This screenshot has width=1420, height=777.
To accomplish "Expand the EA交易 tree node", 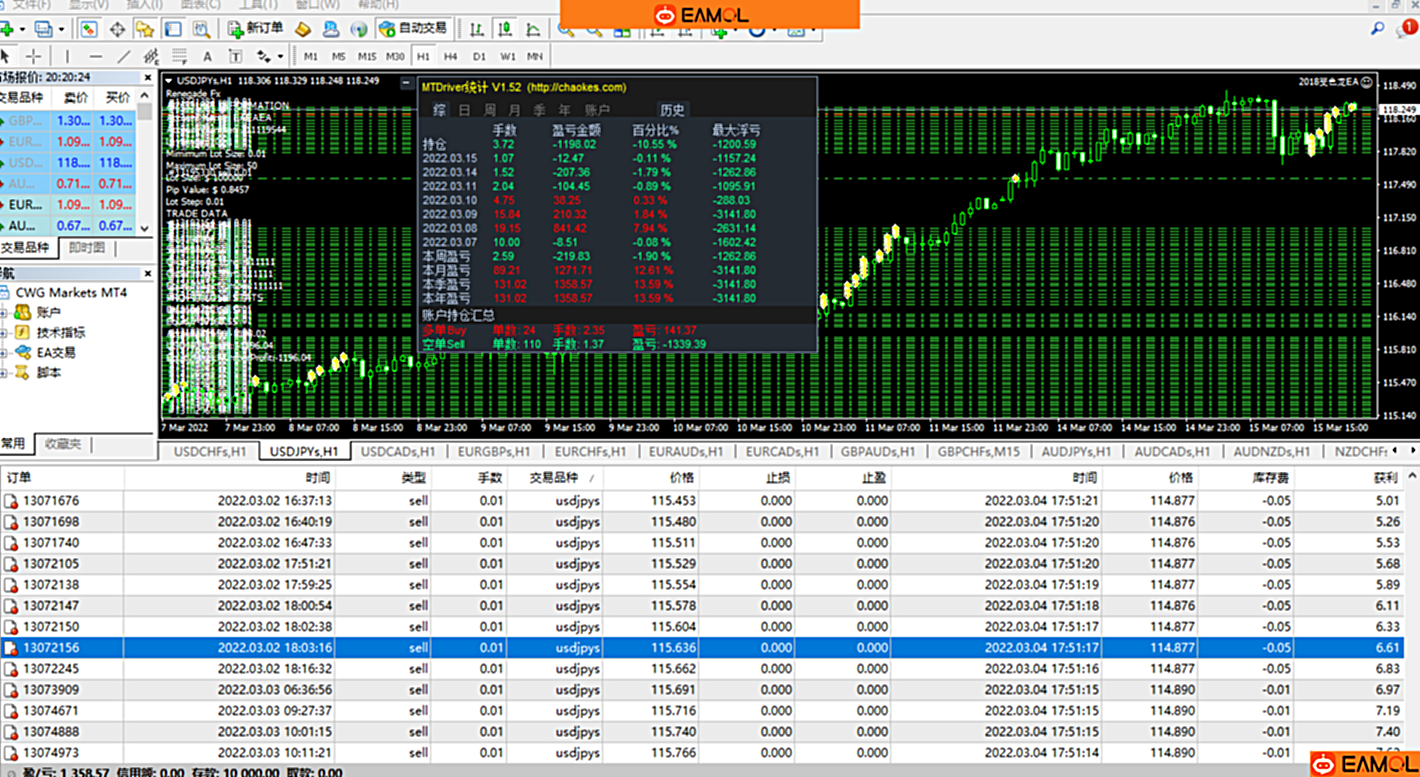I will pyautogui.click(x=4, y=352).
